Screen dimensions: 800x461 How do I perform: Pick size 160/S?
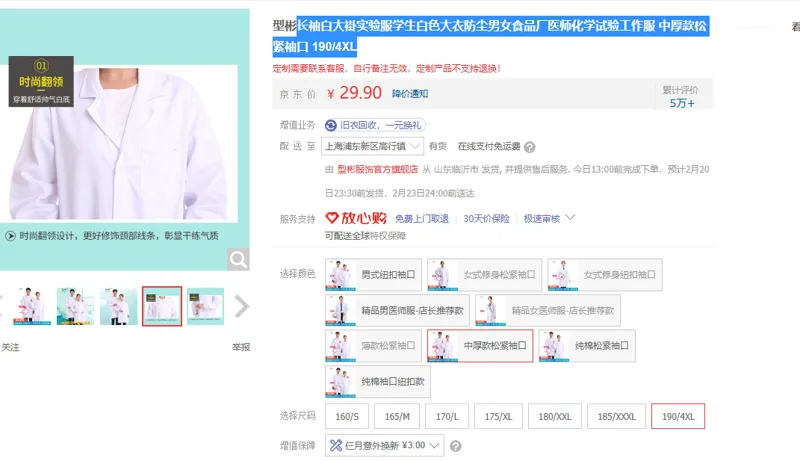(x=347, y=416)
